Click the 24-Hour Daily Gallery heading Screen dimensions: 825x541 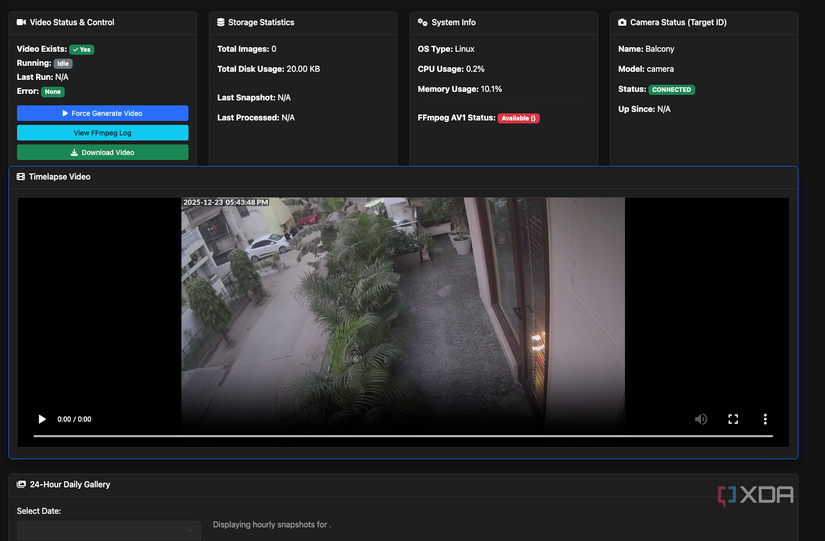[x=70, y=484]
